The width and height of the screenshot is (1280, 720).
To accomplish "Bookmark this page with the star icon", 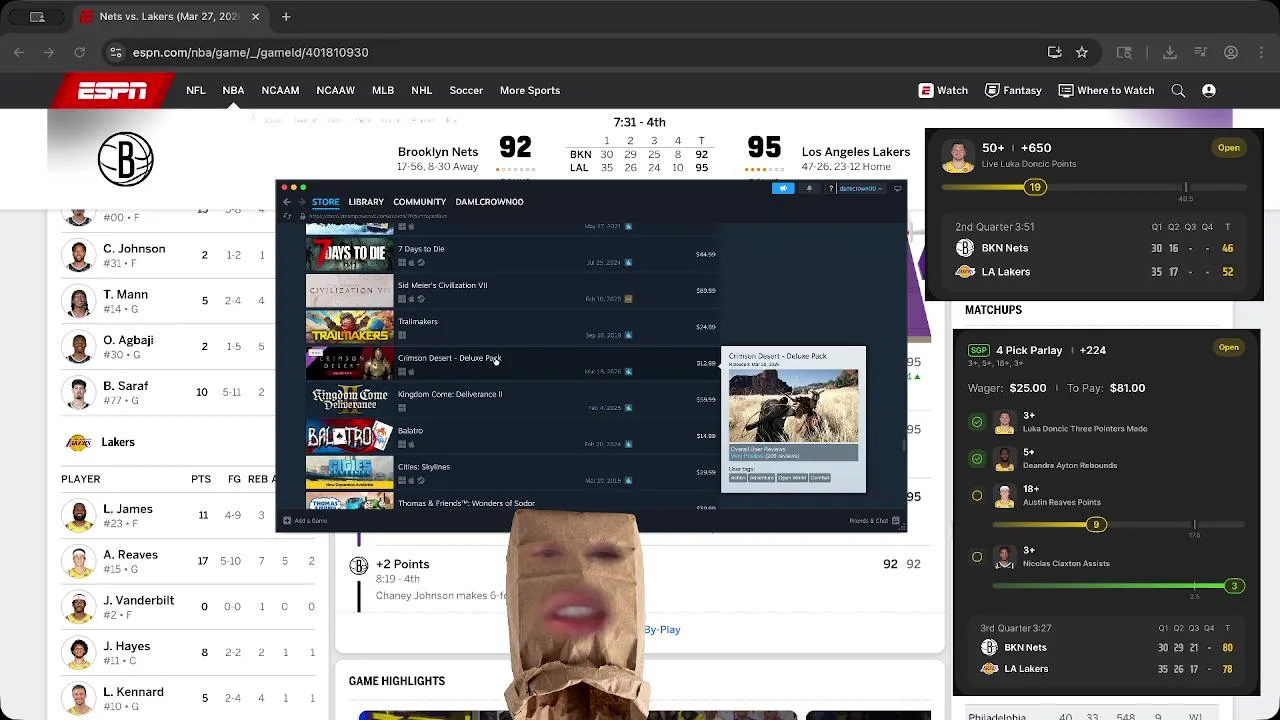I will click(1082, 52).
